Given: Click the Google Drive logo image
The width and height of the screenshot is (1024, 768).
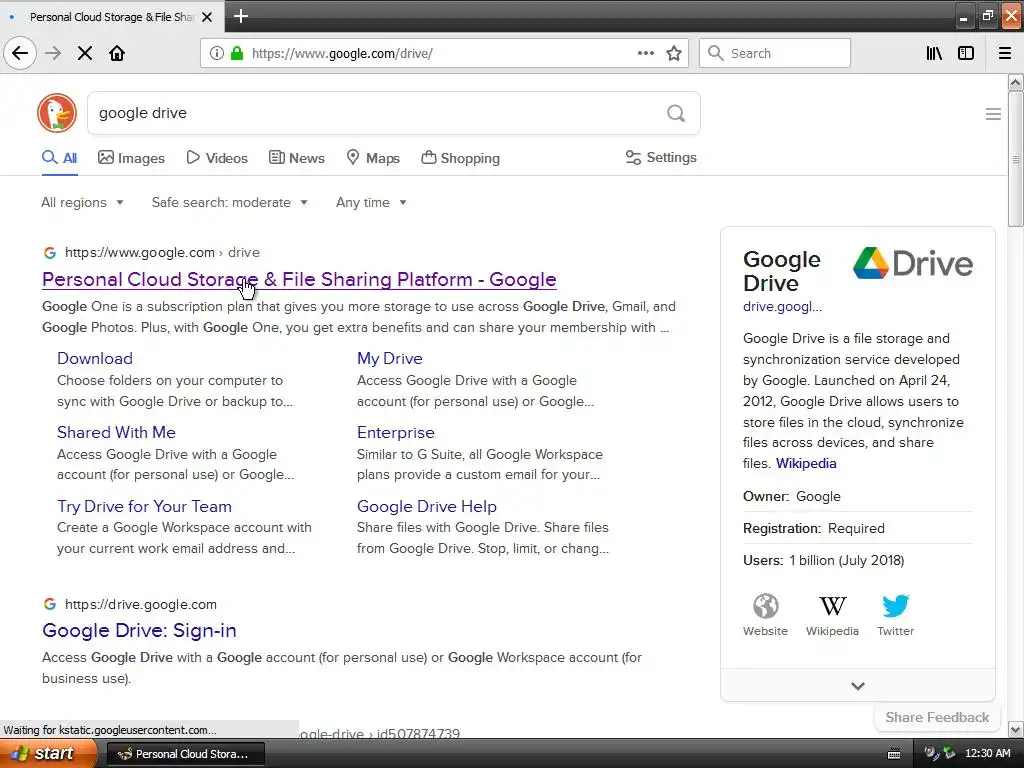Looking at the screenshot, I should tap(913, 263).
